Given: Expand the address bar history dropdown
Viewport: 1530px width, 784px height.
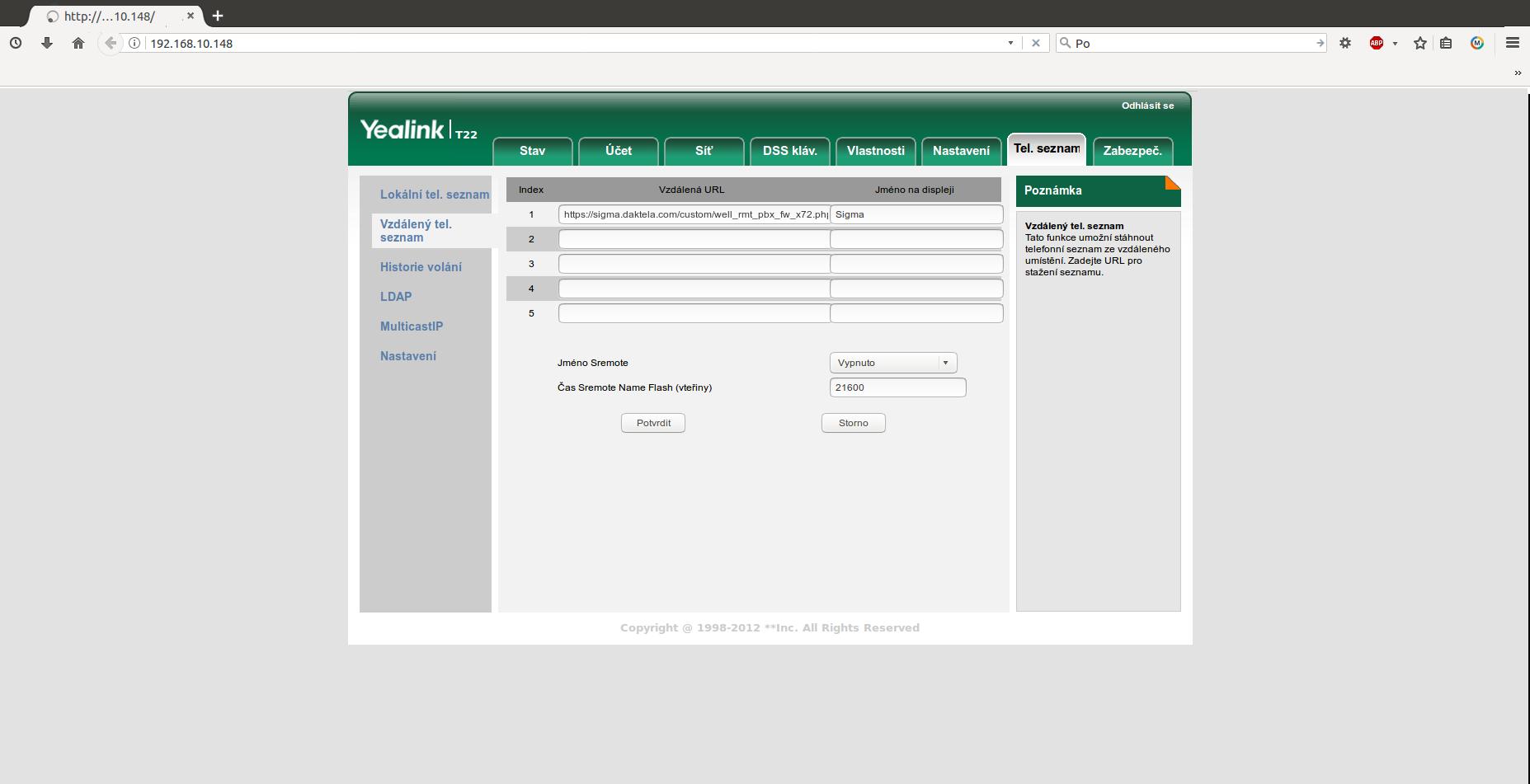Looking at the screenshot, I should point(1010,43).
